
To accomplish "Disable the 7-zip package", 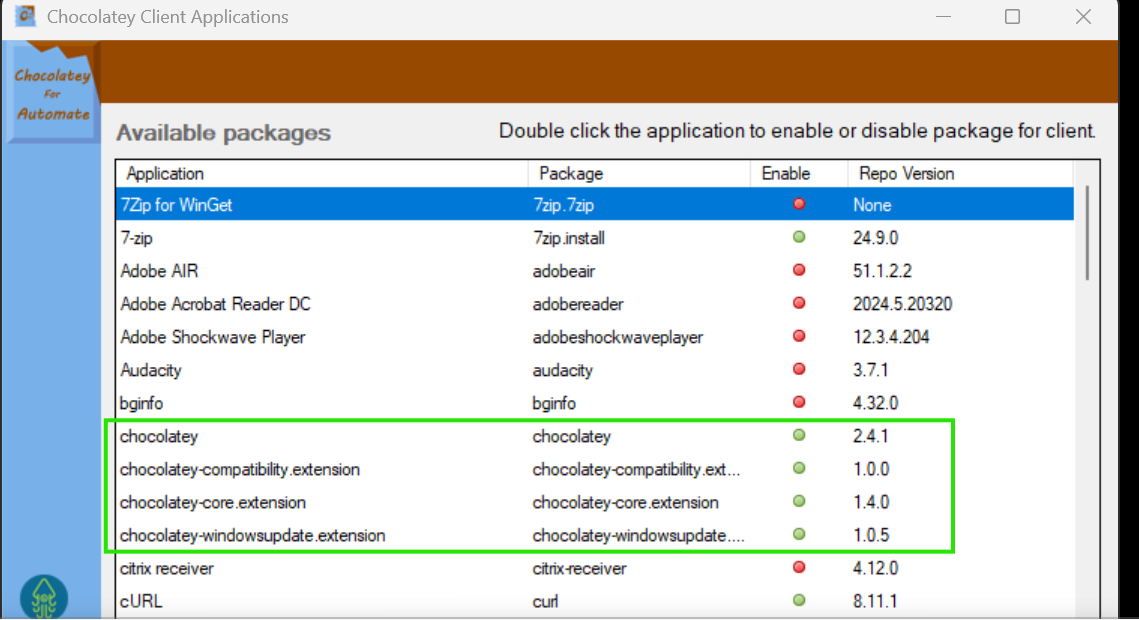I will 798,237.
